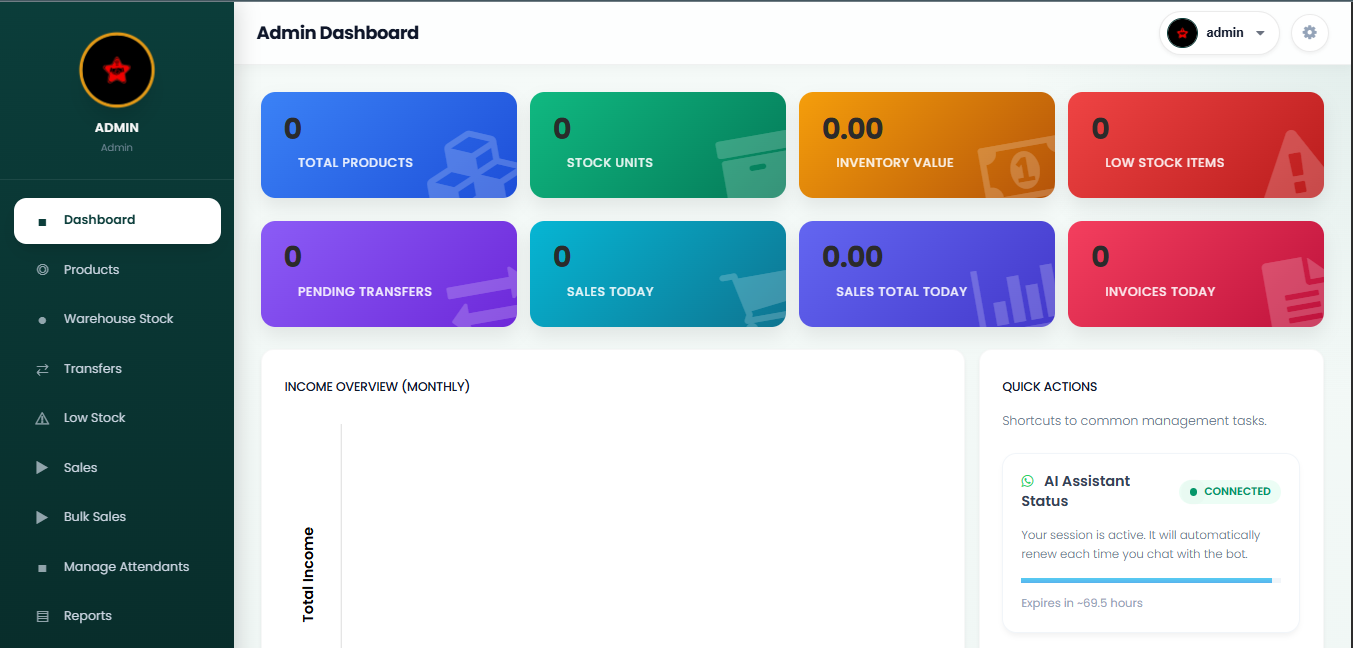Click the Low Stock warning triangle icon
This screenshot has height=648, width=1353.
click(x=42, y=419)
